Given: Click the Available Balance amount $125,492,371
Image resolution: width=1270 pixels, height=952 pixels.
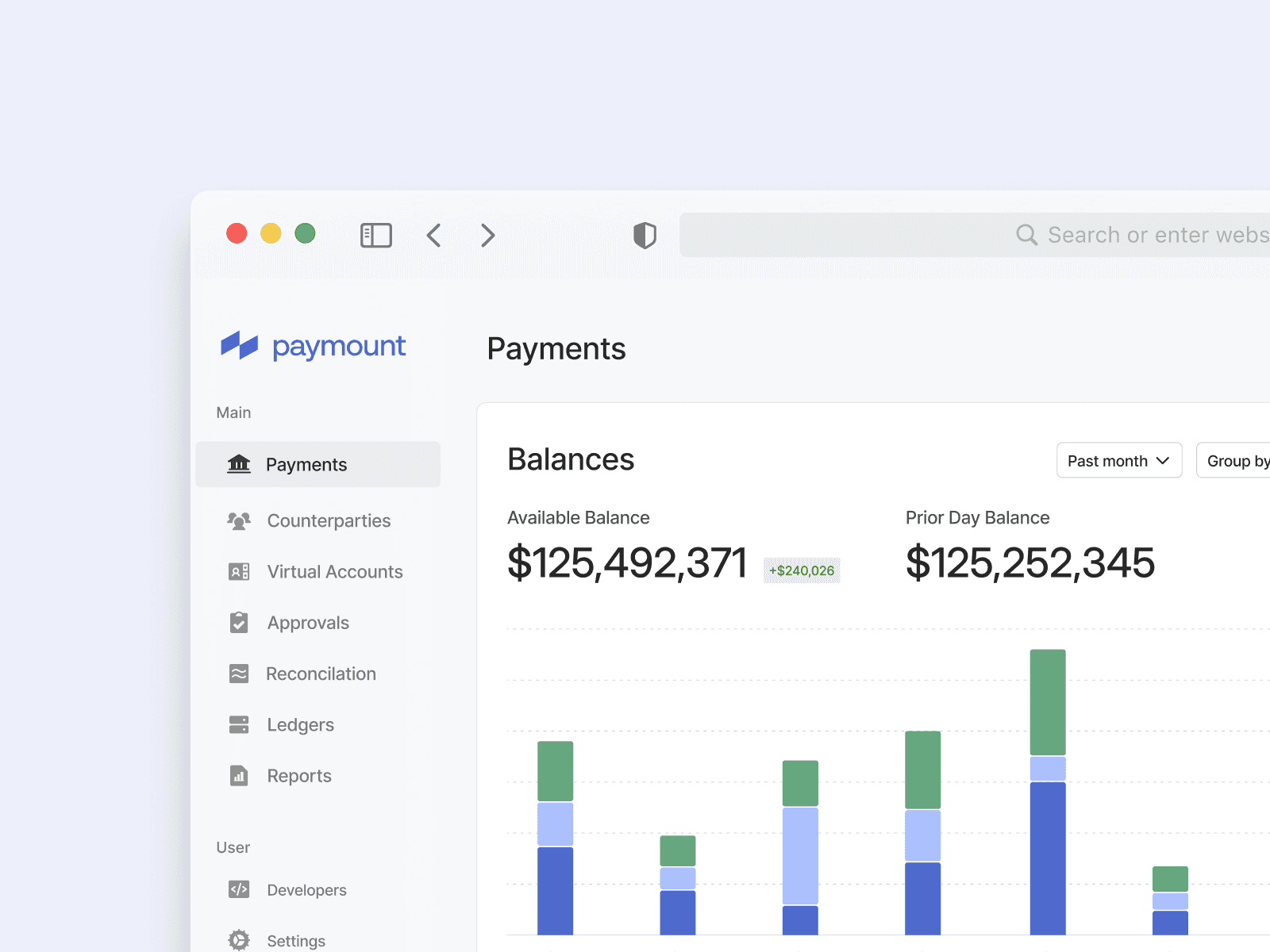Looking at the screenshot, I should point(627,562).
